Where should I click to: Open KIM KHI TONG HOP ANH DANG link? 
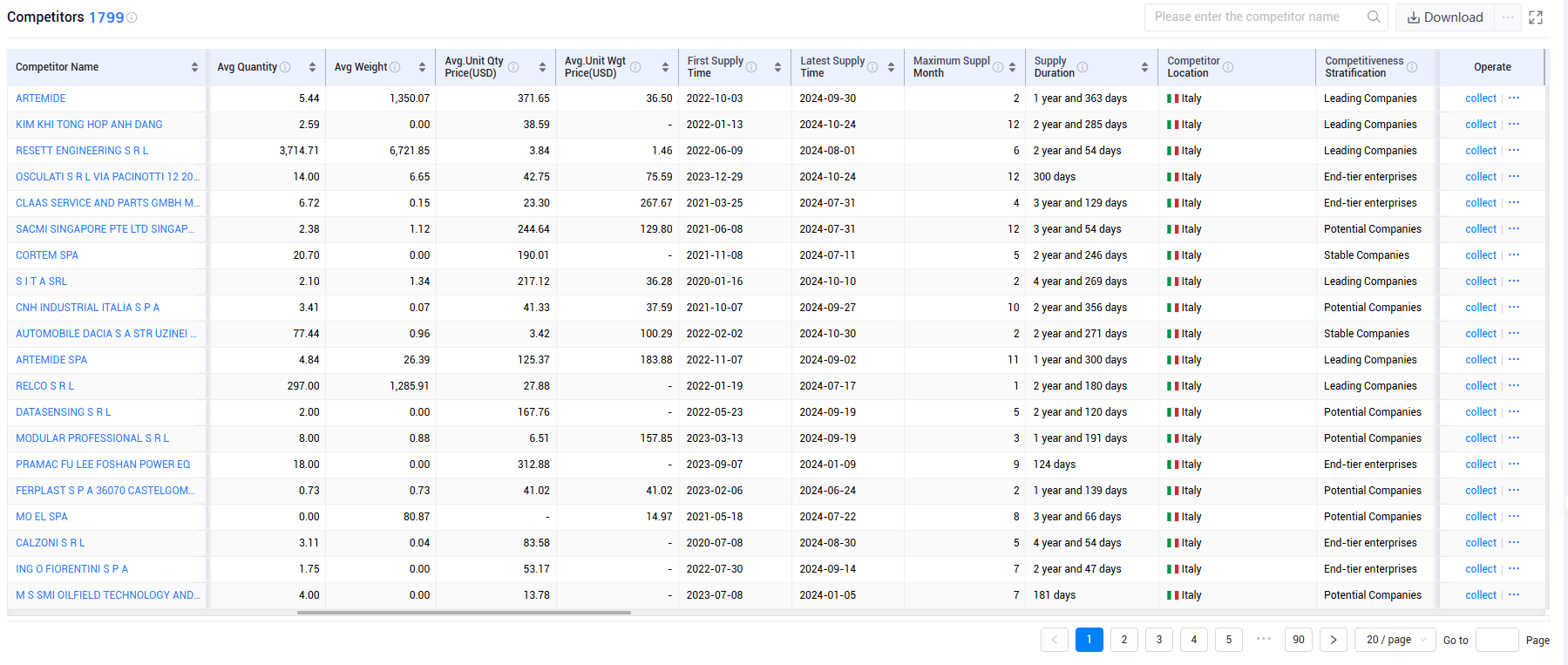click(89, 125)
